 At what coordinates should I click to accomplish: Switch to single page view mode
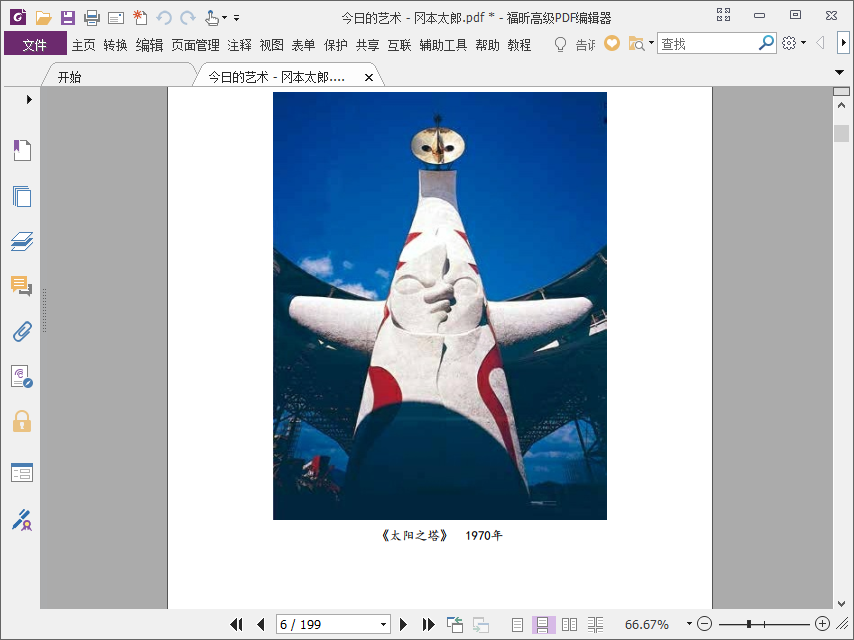pos(517,625)
